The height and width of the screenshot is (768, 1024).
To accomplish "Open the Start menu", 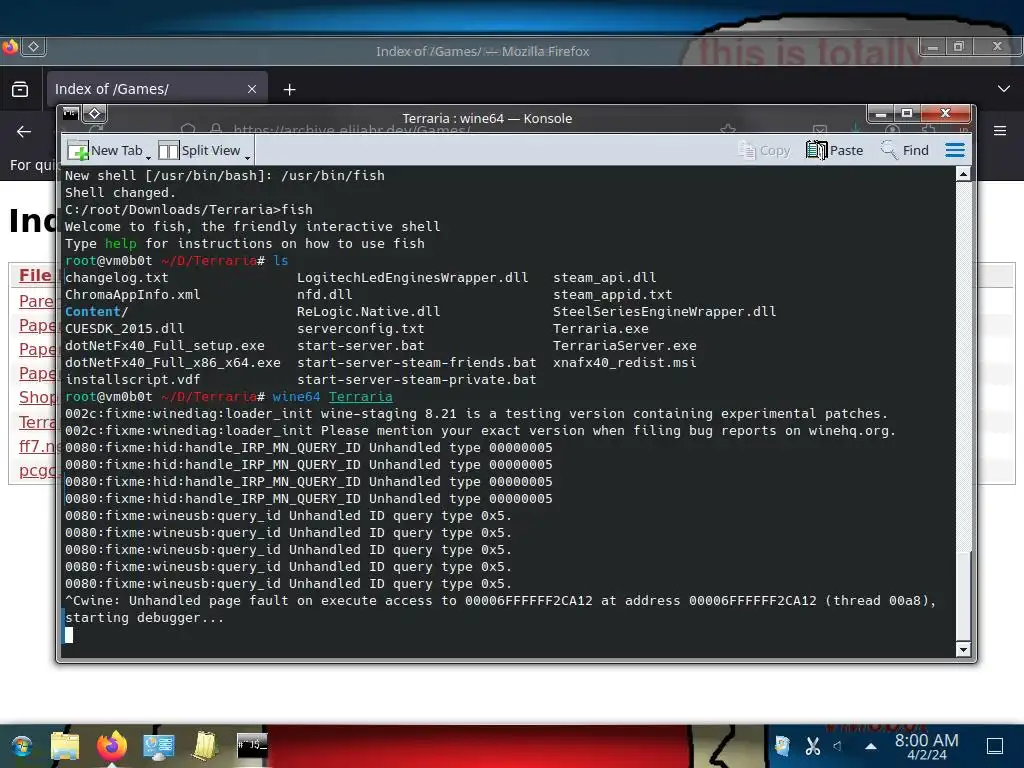I will pyautogui.click(x=22, y=746).
